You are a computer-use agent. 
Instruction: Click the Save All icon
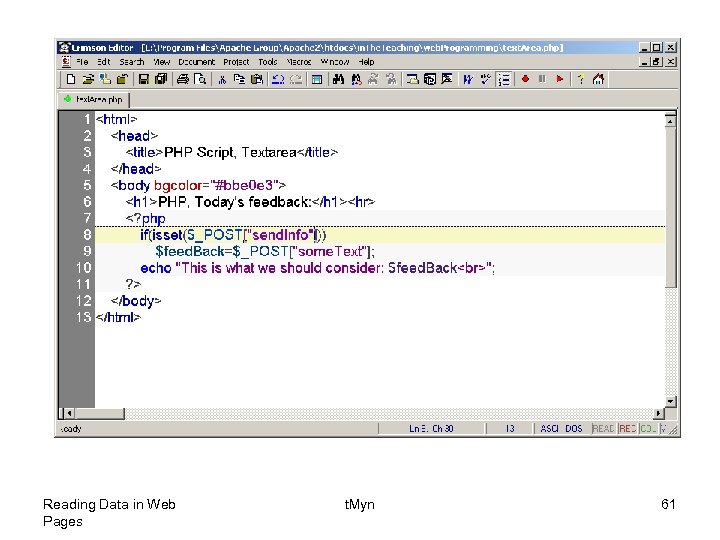(161, 79)
